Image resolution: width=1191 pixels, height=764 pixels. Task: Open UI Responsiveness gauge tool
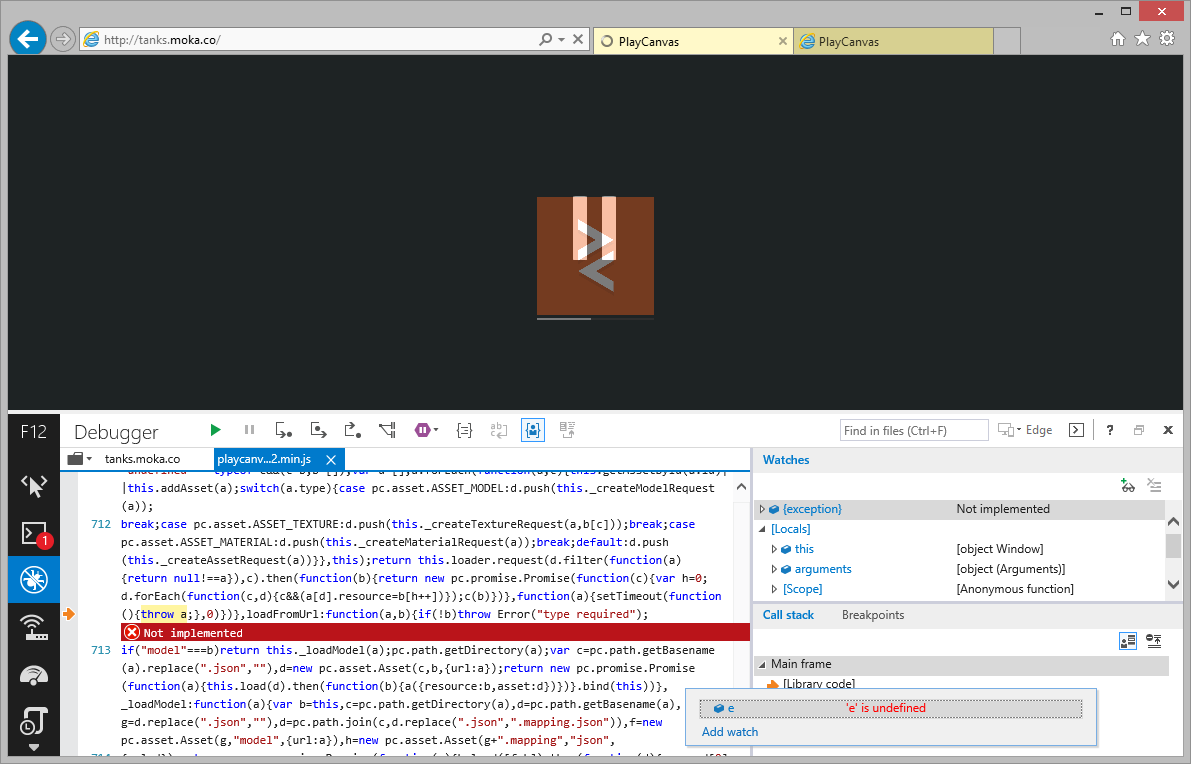[x=33, y=675]
